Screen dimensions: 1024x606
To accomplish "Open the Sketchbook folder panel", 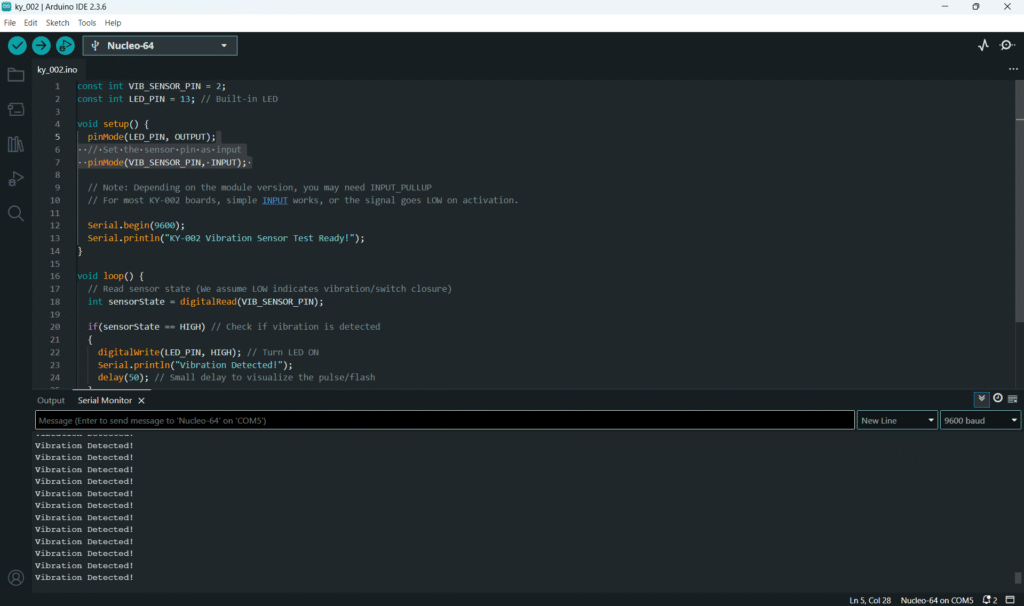I will tap(16, 75).
